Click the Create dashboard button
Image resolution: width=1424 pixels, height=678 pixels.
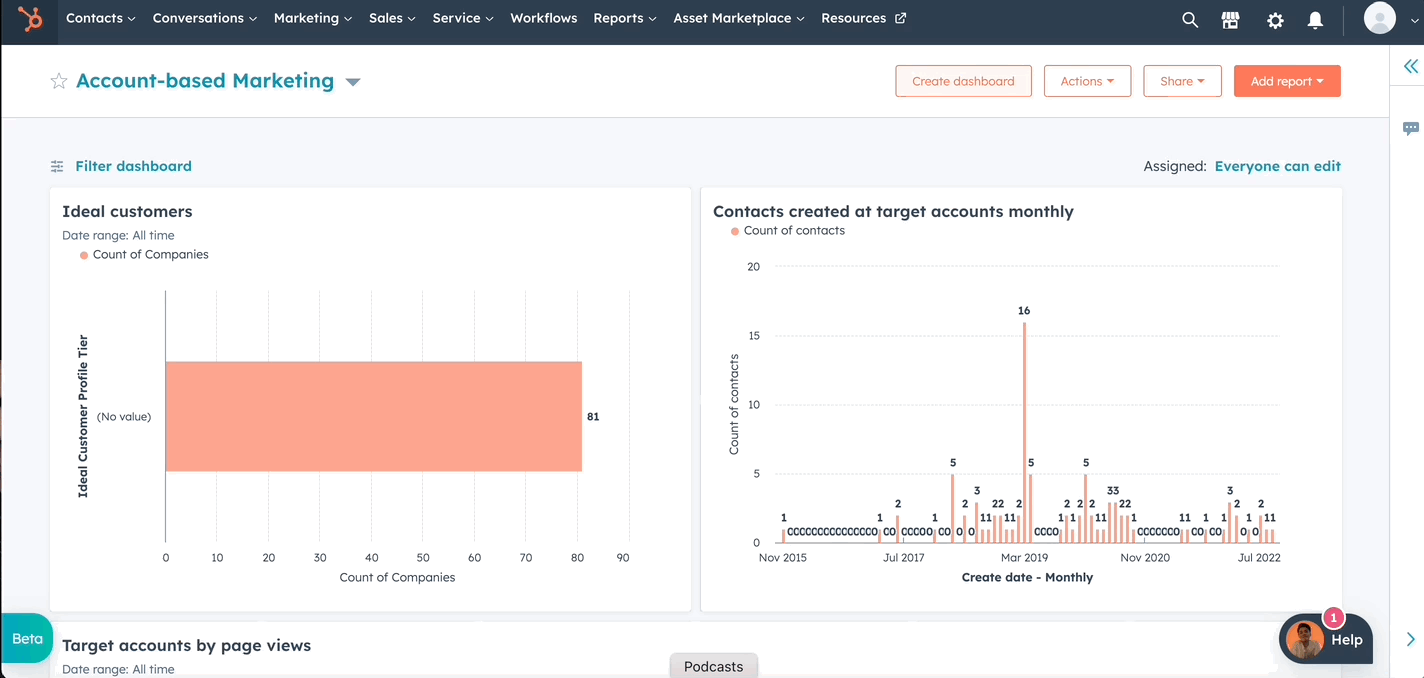click(963, 81)
